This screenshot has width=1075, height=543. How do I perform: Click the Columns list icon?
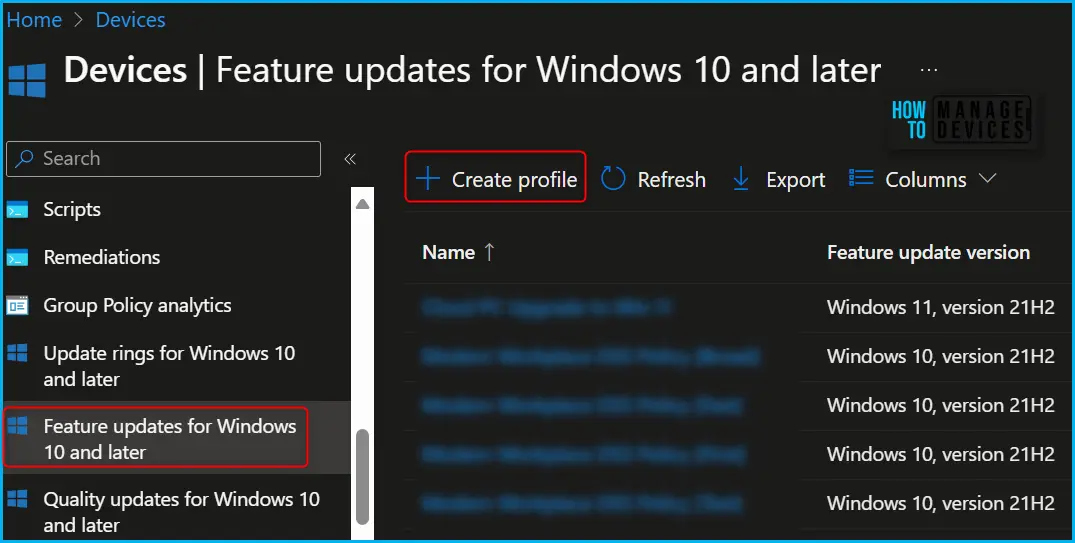click(861, 178)
